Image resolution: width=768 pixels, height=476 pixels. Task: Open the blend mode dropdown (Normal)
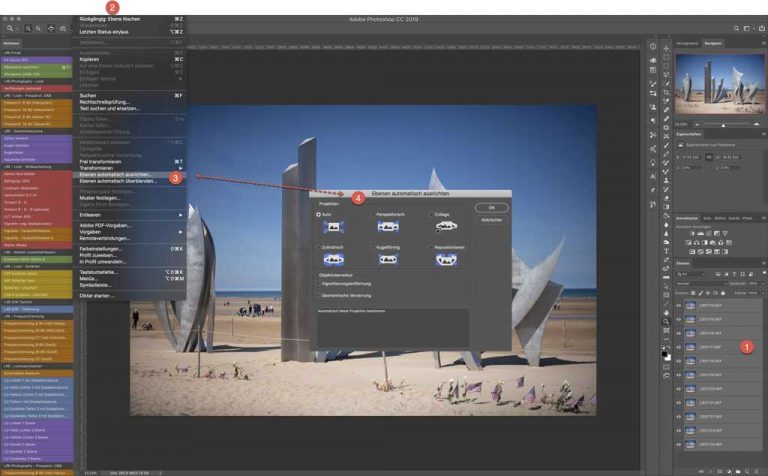(701, 284)
